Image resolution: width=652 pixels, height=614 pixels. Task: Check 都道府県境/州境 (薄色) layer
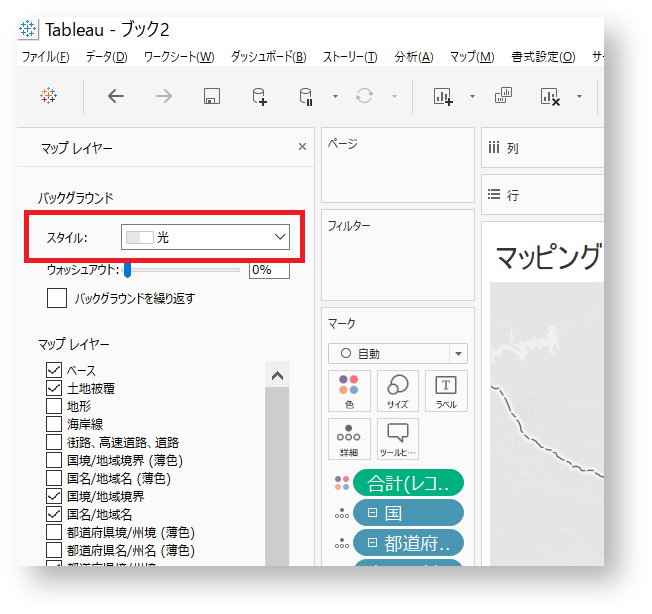pyautogui.click(x=54, y=532)
